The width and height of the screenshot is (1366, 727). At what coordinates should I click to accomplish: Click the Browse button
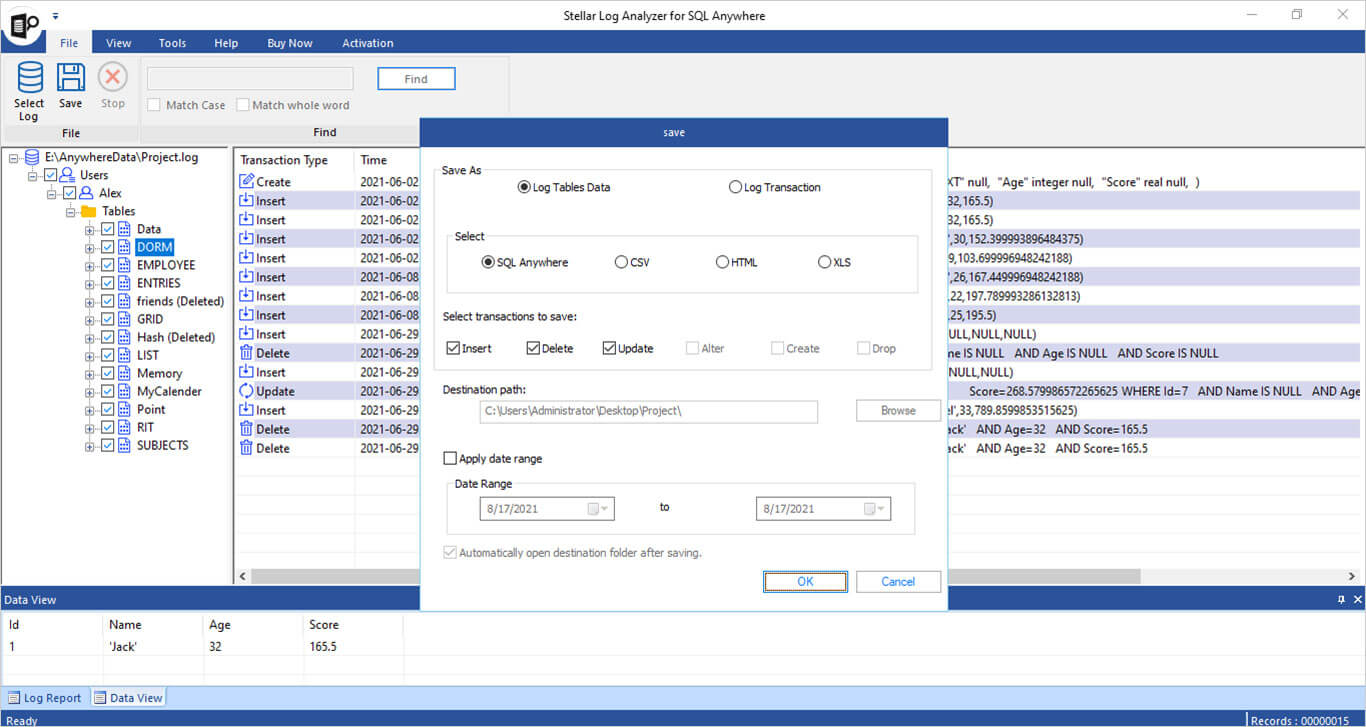pos(898,410)
